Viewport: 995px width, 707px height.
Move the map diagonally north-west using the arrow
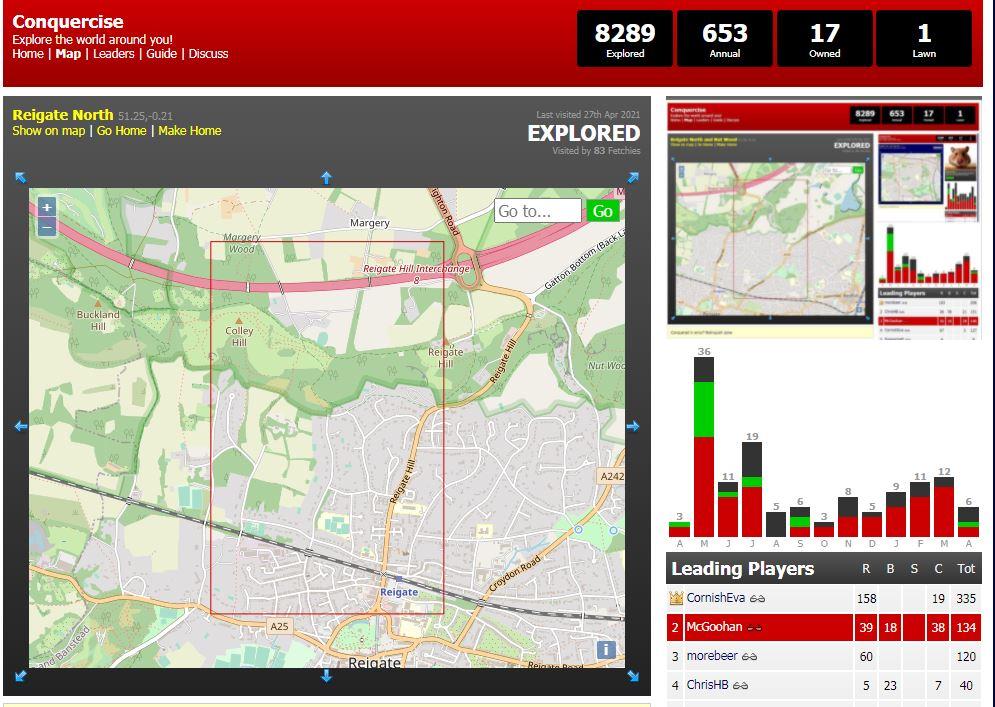[21, 178]
